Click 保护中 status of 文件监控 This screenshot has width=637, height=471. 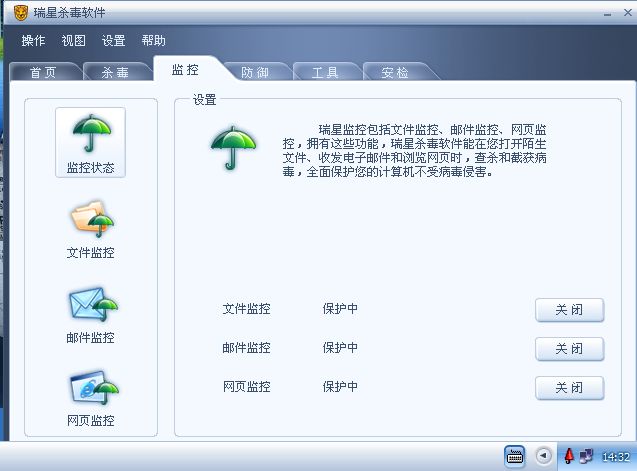coord(340,309)
